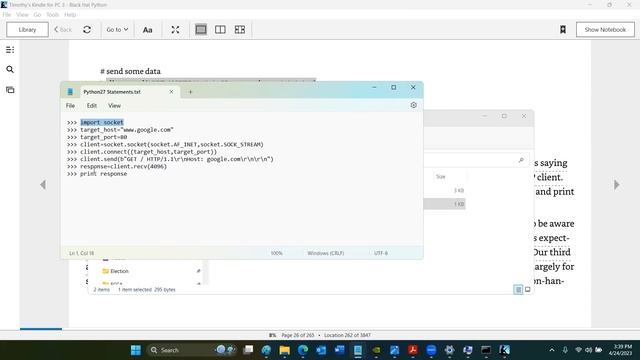This screenshot has width=640, height=360.
Task: Click the Kindle reading progress bar
Action: 41,329
